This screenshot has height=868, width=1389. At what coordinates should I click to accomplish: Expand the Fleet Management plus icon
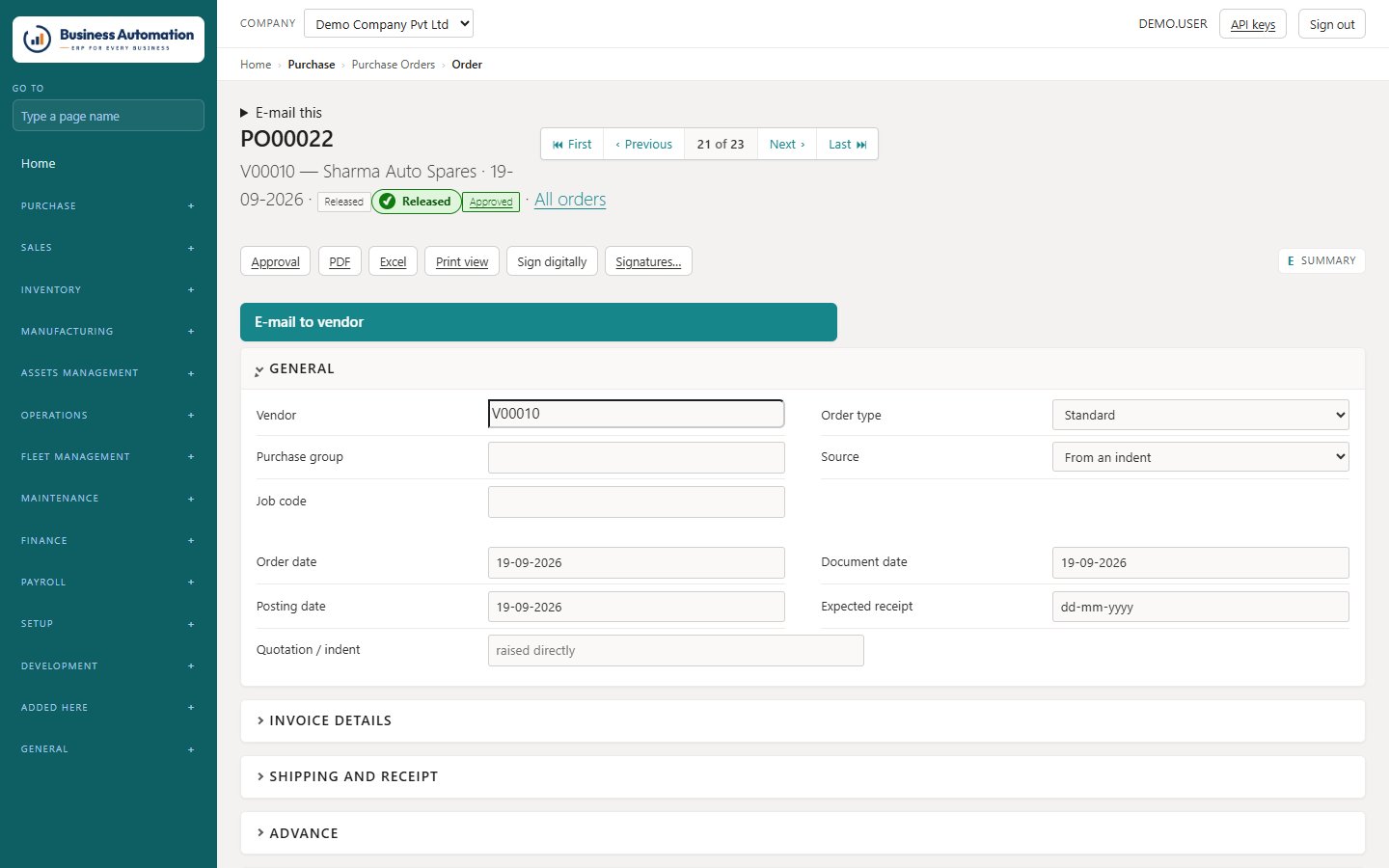click(x=191, y=457)
